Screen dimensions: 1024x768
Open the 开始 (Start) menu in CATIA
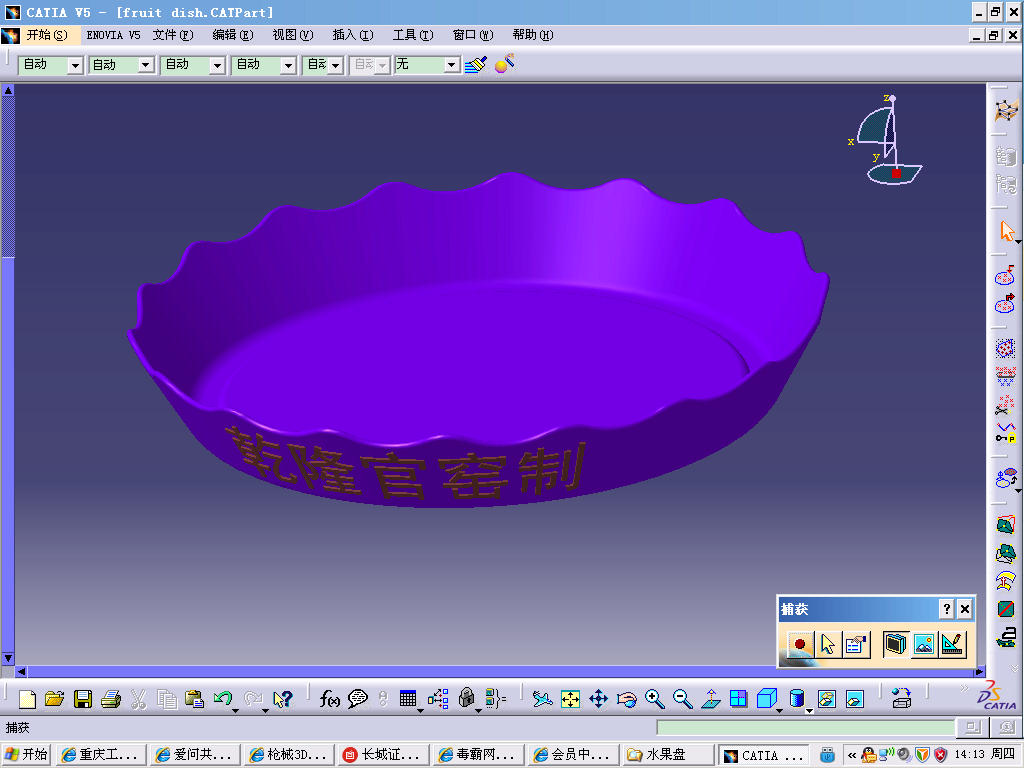click(x=46, y=35)
